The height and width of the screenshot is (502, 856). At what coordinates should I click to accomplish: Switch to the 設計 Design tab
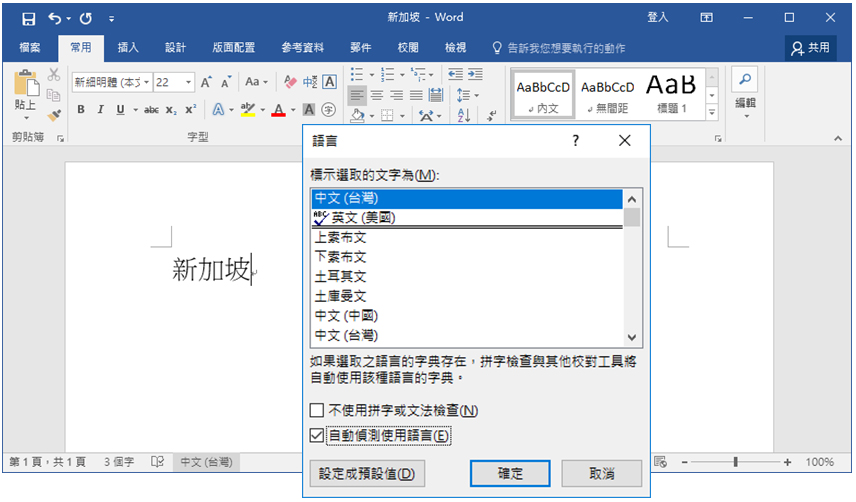click(175, 47)
